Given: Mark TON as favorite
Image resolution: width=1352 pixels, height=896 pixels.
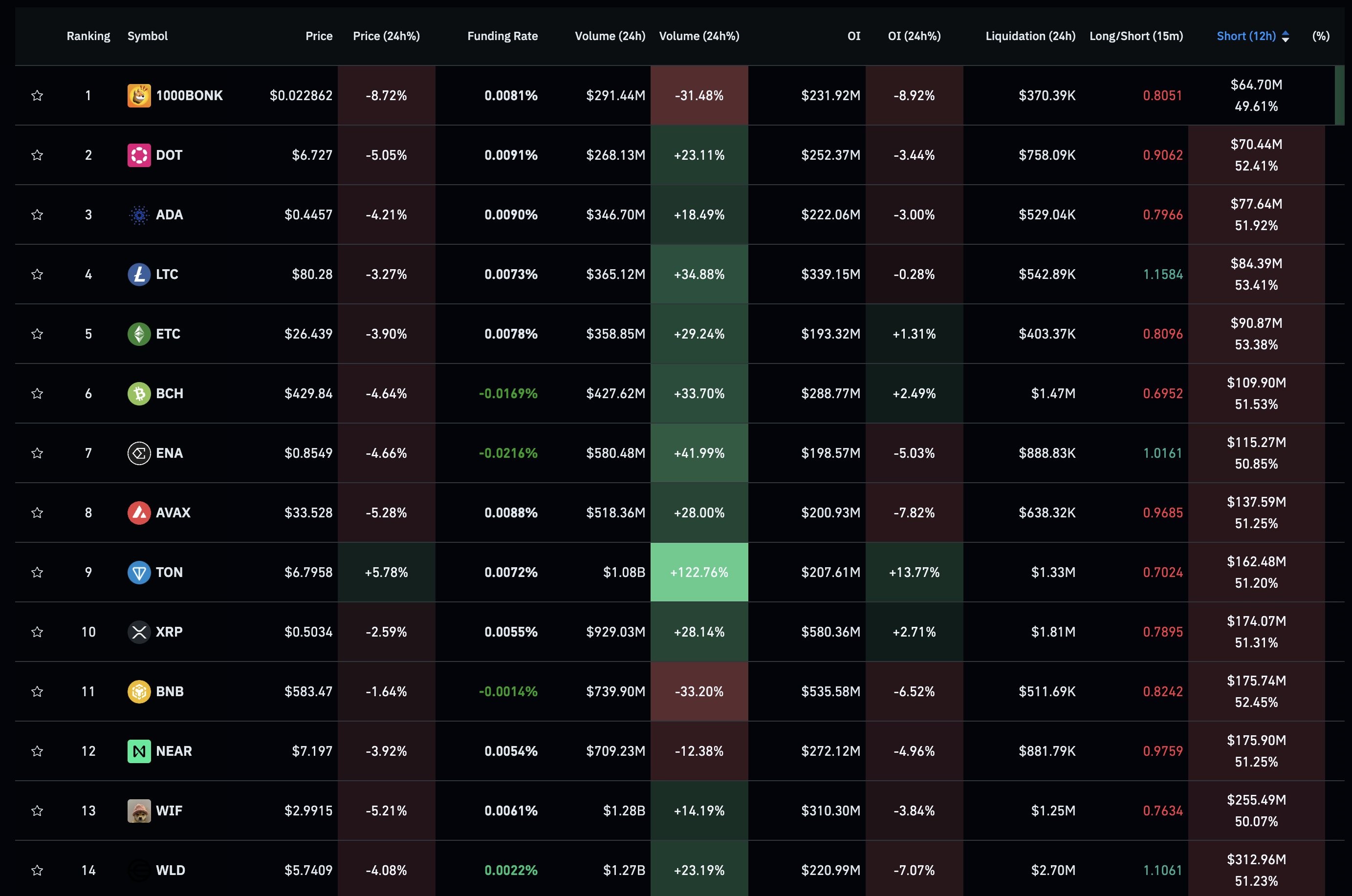Looking at the screenshot, I should click(x=37, y=572).
